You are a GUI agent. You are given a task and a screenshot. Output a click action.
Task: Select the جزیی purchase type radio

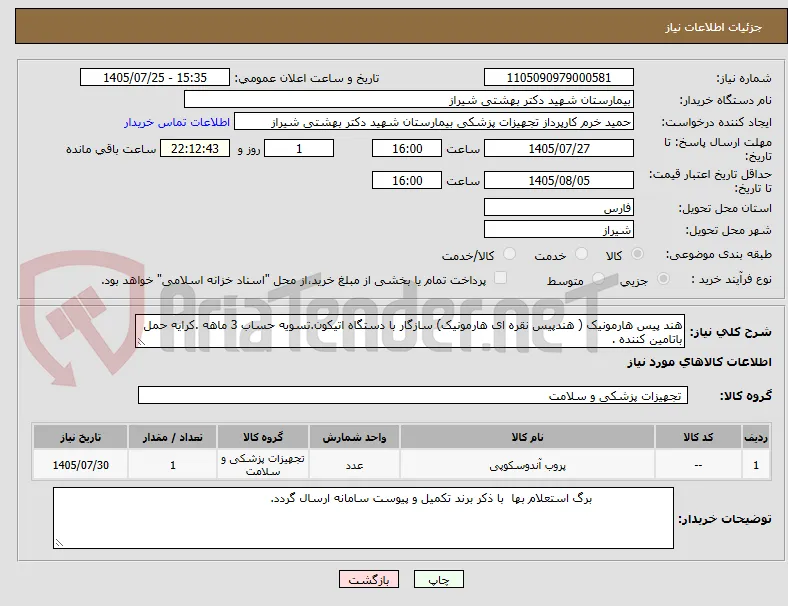click(x=663, y=278)
